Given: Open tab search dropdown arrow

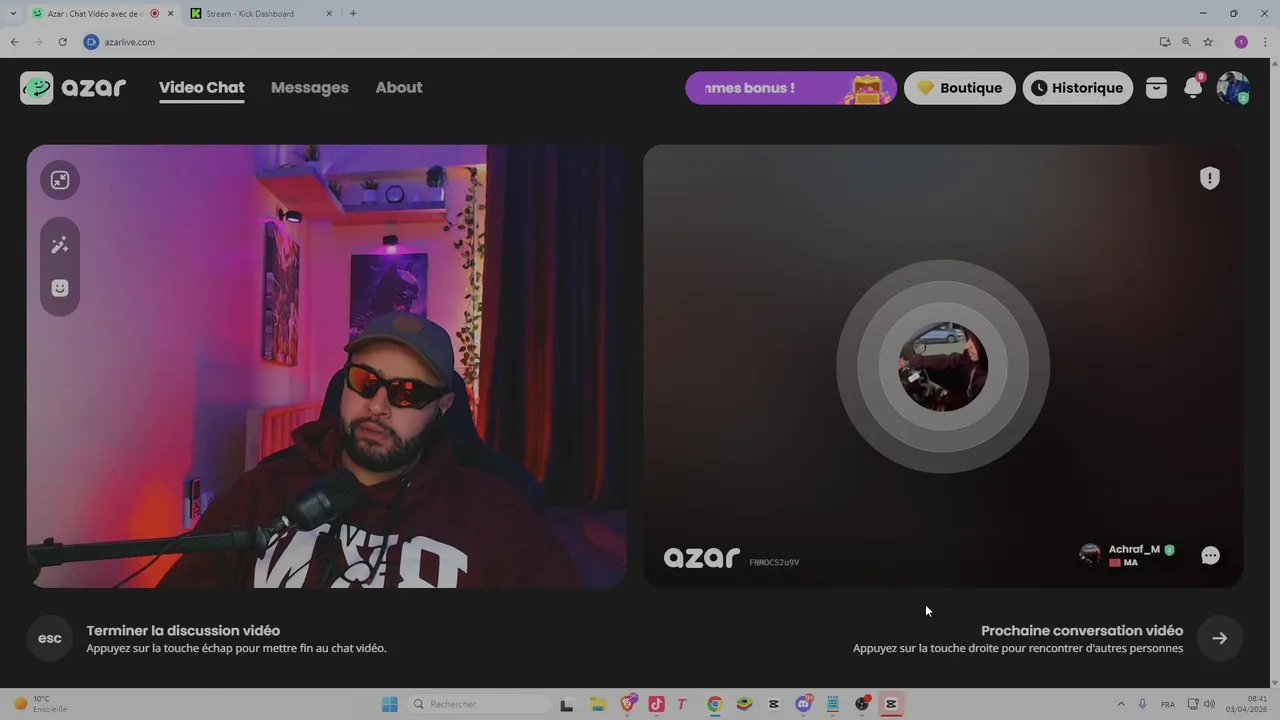Looking at the screenshot, I should tap(12, 13).
